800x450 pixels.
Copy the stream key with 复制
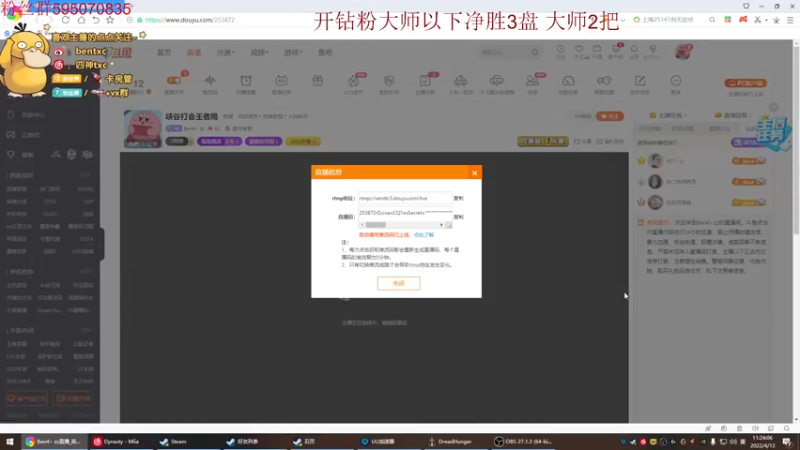click(x=459, y=217)
